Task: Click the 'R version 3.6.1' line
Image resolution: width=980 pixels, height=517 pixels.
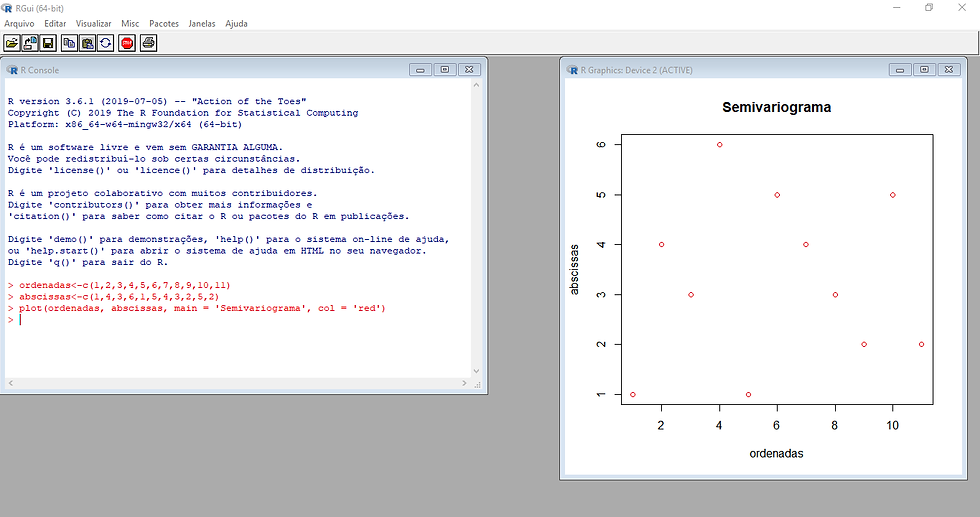Action: click(157, 101)
